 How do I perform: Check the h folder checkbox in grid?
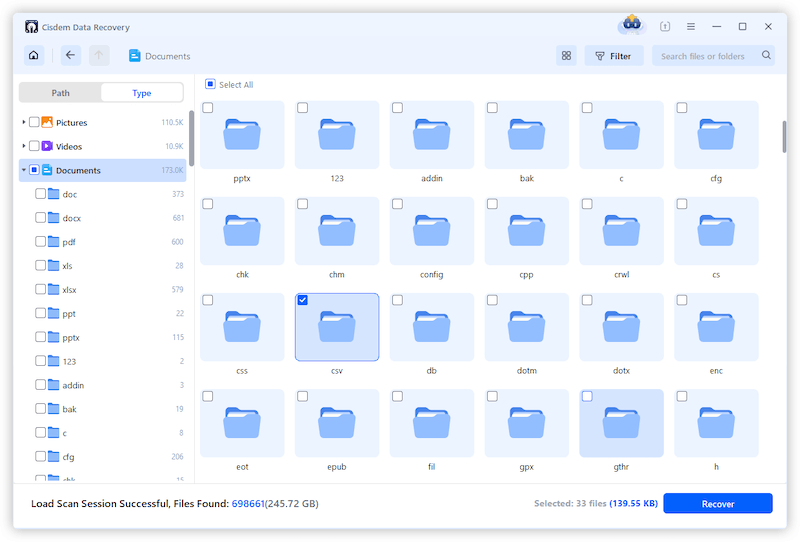point(682,396)
